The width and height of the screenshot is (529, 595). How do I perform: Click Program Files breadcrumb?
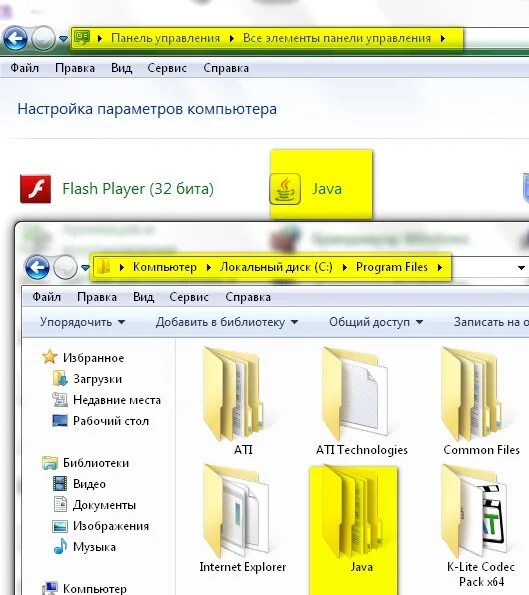(392, 267)
